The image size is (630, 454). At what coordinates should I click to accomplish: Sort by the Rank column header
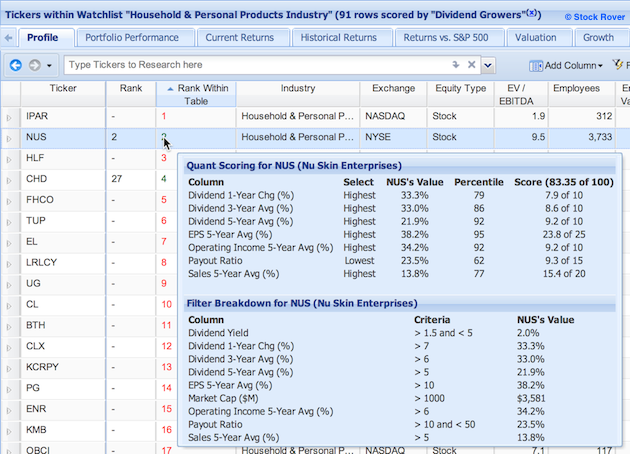tap(131, 94)
